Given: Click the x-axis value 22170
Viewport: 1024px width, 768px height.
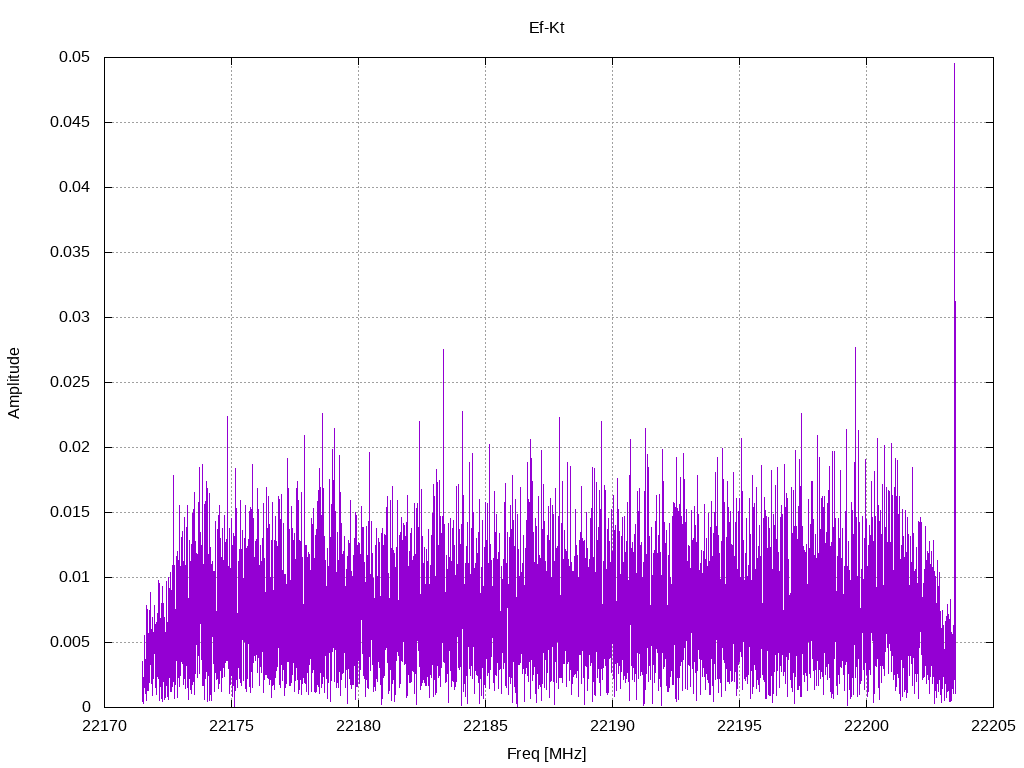Looking at the screenshot, I should 104,726.
